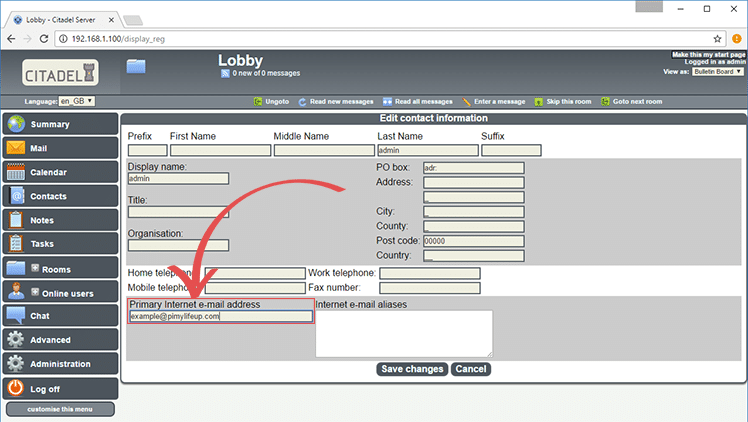Click the Administration gear icon

16,364
